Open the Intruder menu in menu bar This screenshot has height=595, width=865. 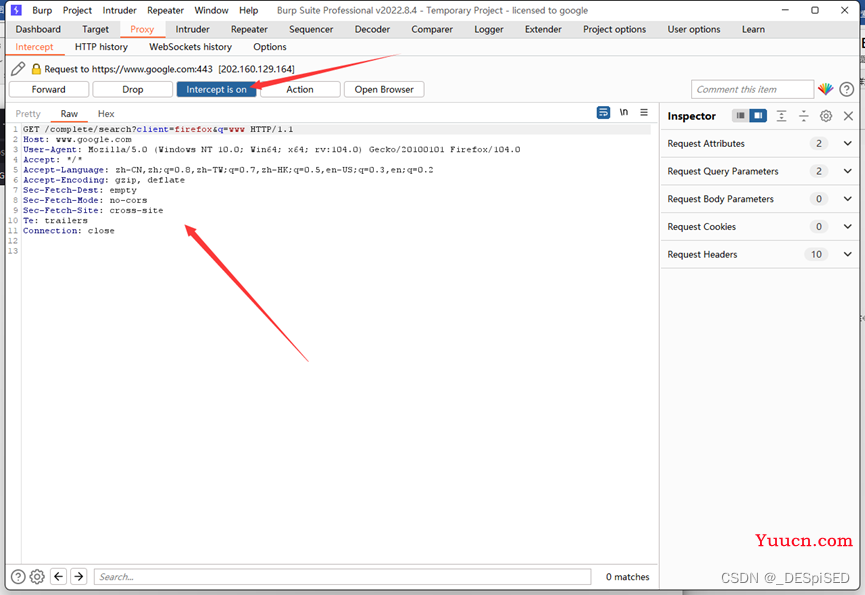pos(119,10)
